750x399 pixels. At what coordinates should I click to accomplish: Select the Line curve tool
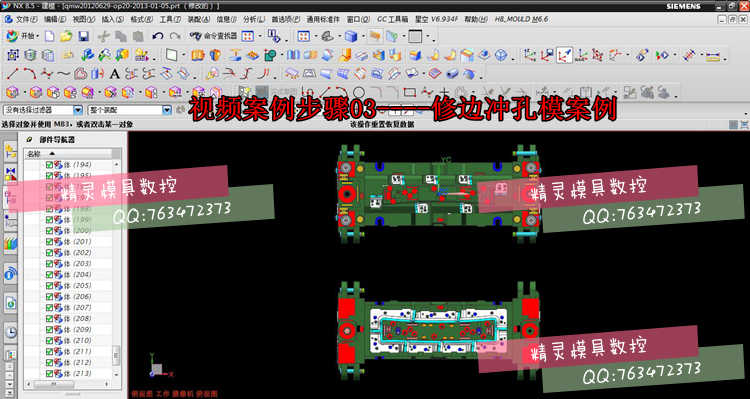12,74
